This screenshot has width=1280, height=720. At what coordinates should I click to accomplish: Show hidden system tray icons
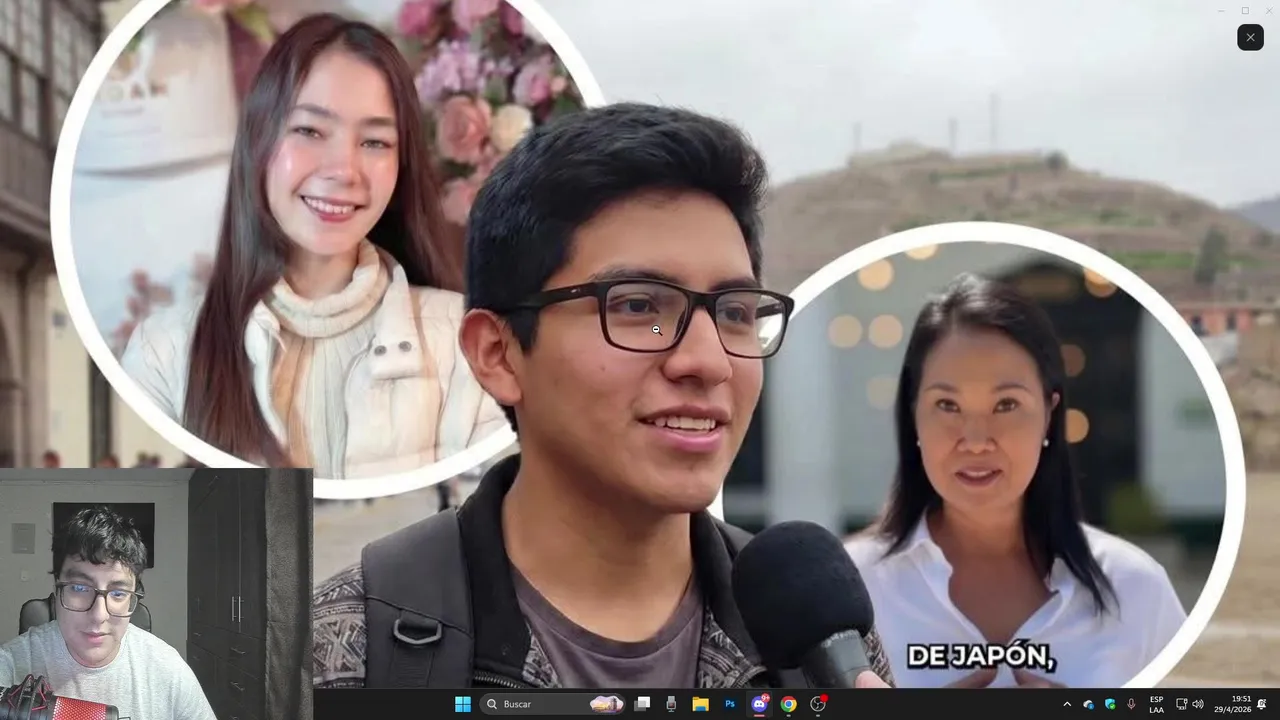[1067, 704]
